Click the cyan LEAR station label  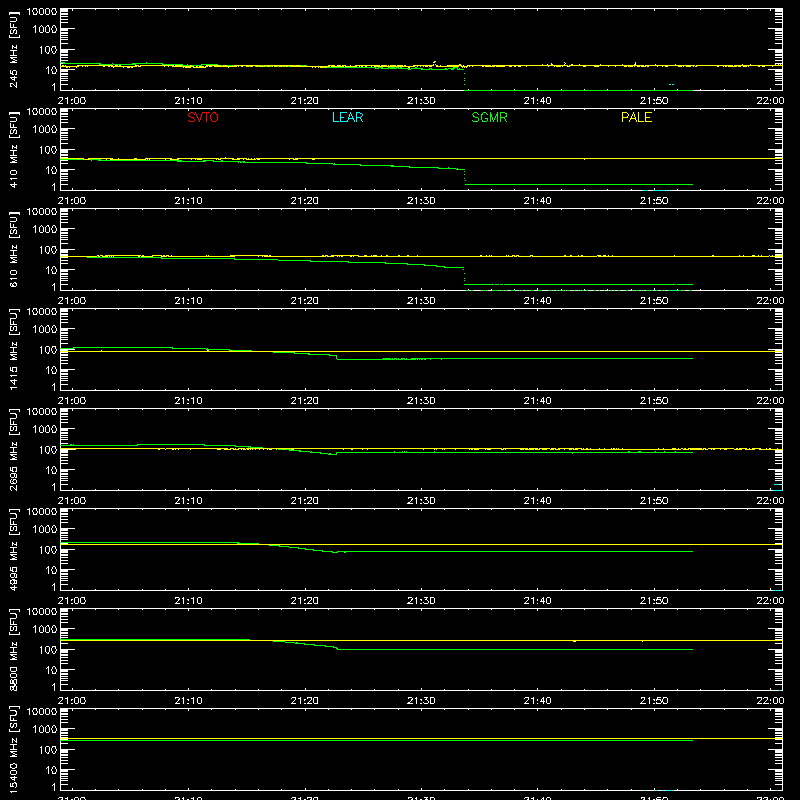click(347, 117)
